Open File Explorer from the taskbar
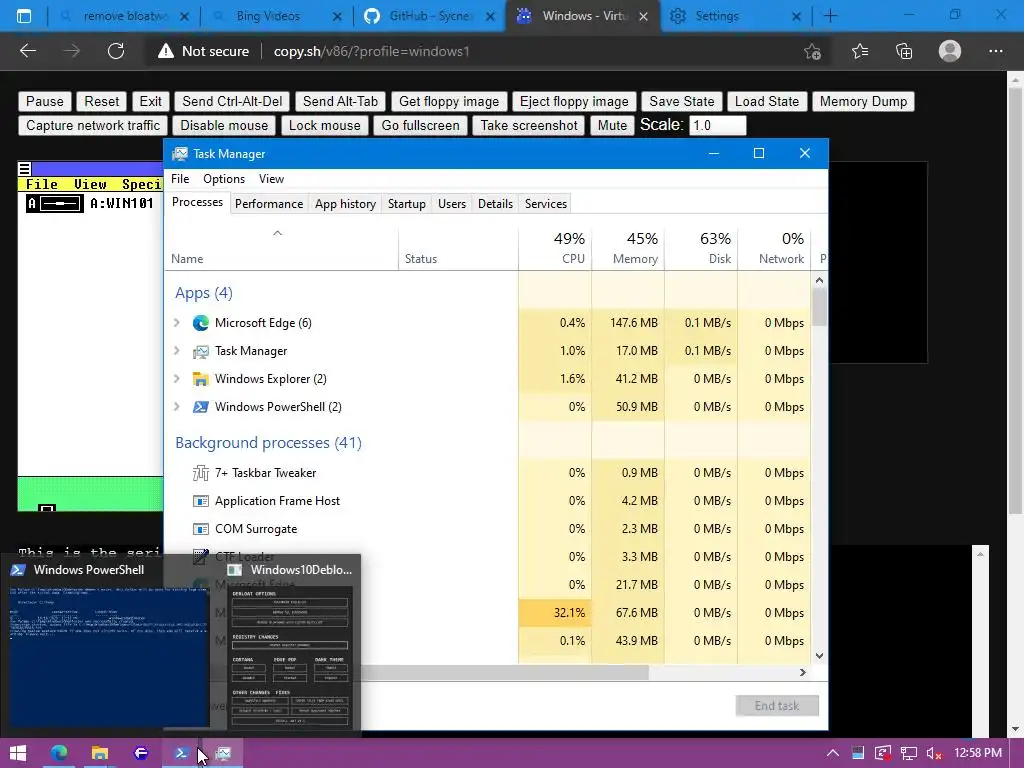The width and height of the screenshot is (1024, 768). [99, 753]
